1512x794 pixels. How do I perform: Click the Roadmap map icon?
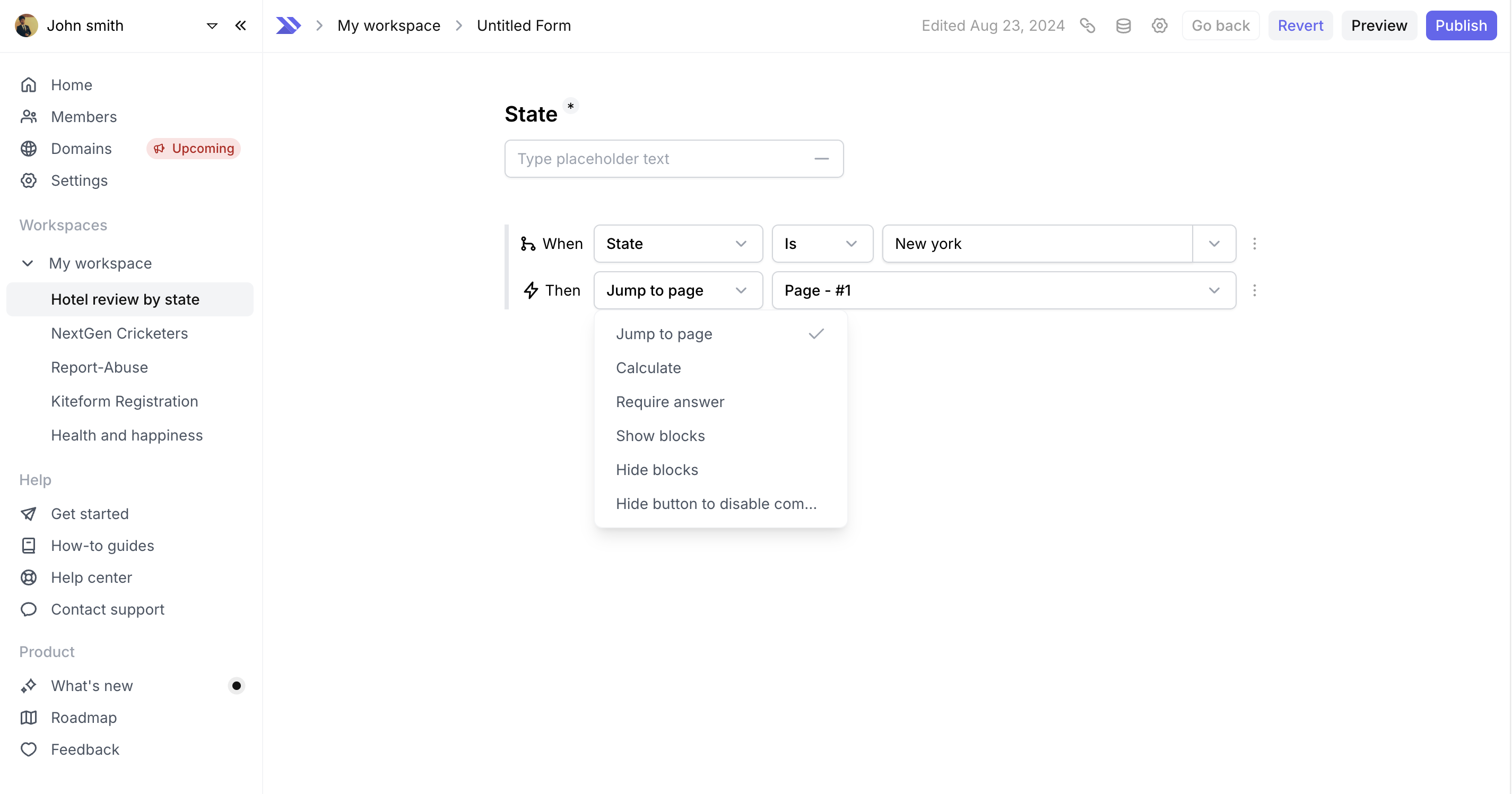29,718
